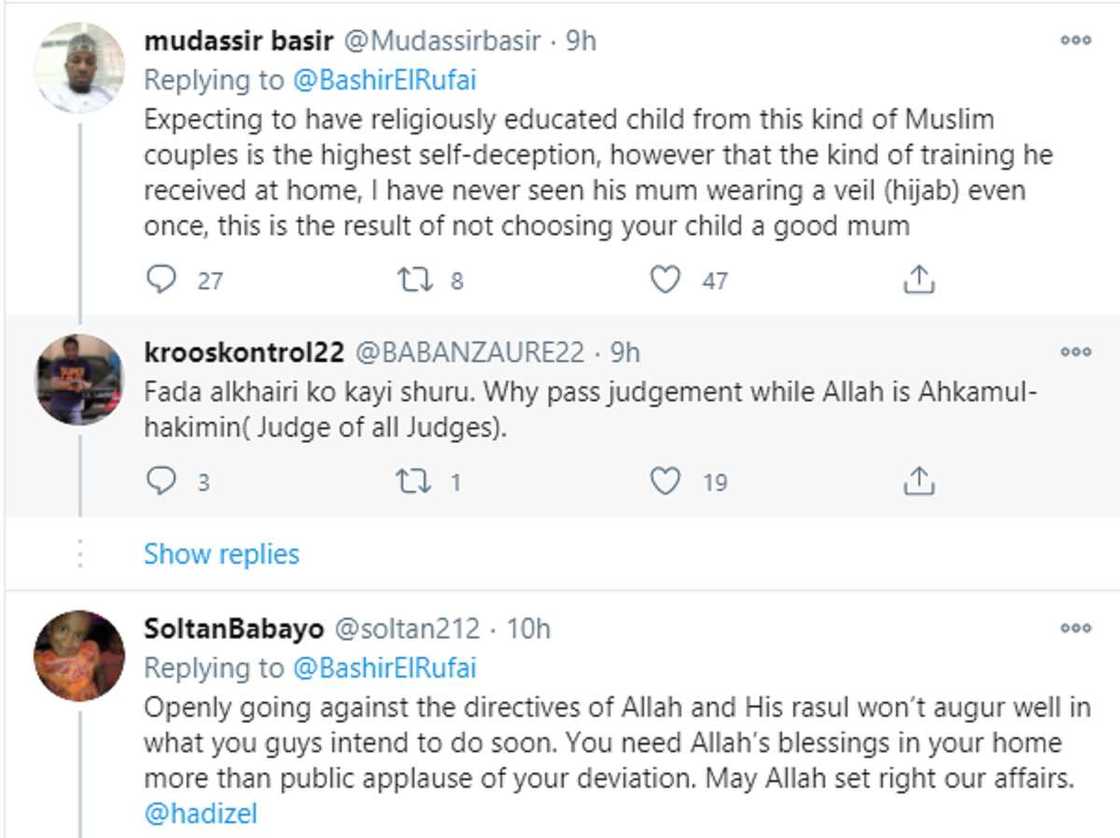Share mudassir basir's tweet

pos(918,281)
